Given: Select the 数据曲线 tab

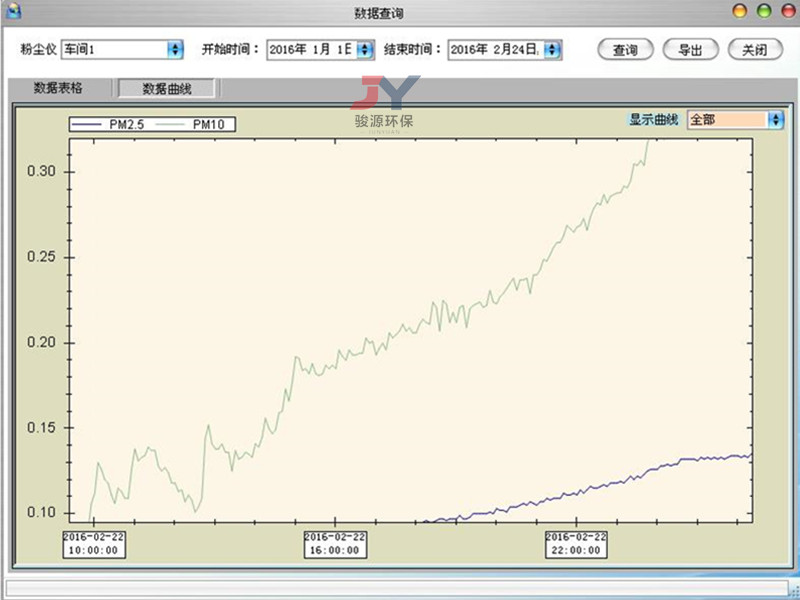Looking at the screenshot, I should coord(166,88).
